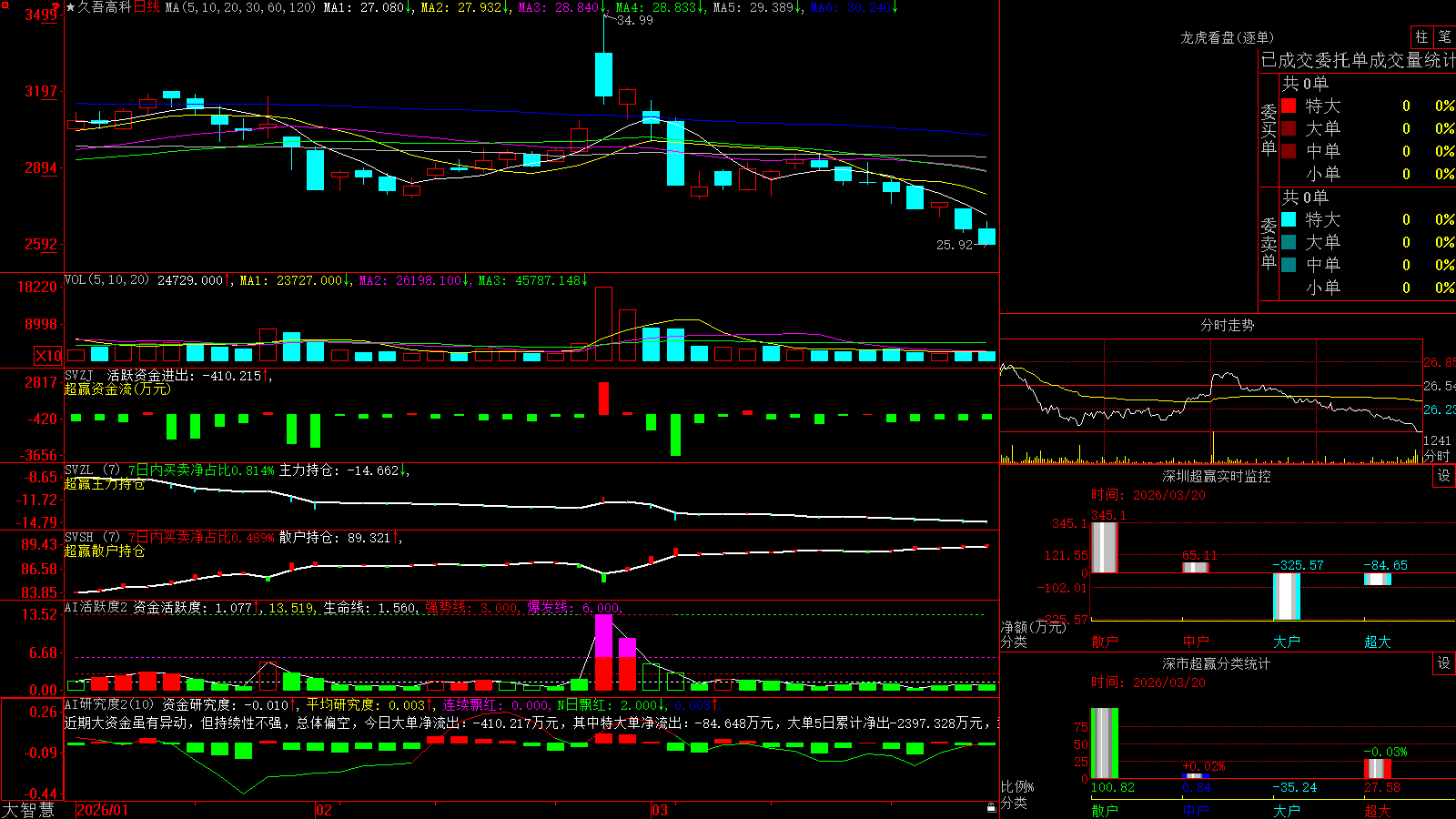Click the SVZL (7) indicator name
This screenshot has width=1456, height=819.
[92, 470]
